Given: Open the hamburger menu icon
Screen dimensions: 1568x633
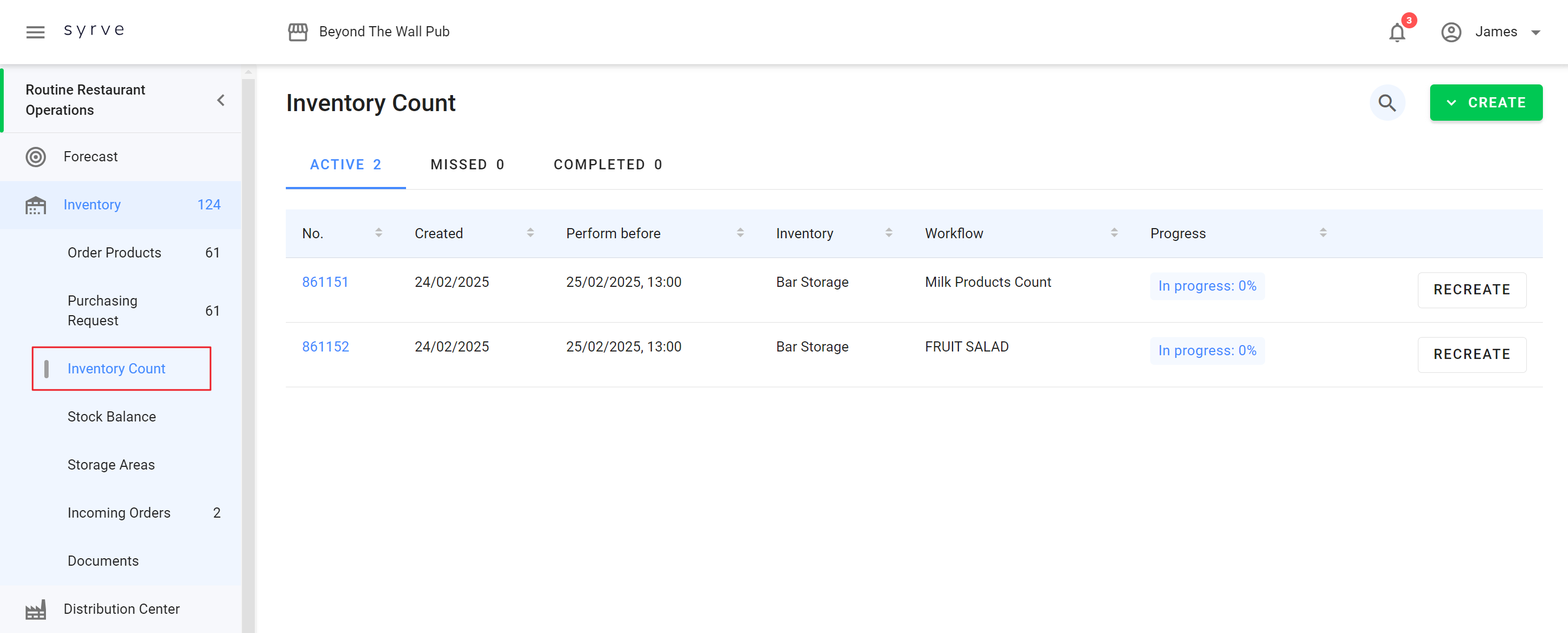Looking at the screenshot, I should (x=35, y=32).
